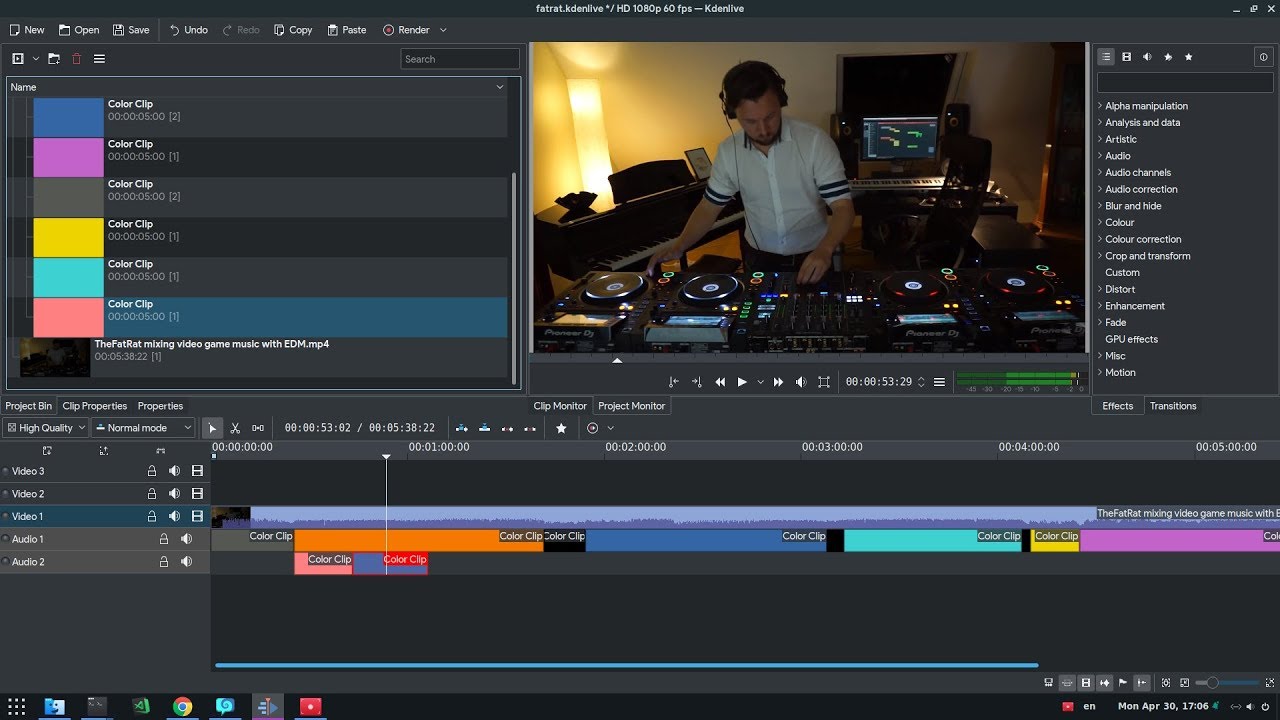
Task: Launch Kdenlive icon in the taskbar
Action: click(x=267, y=707)
